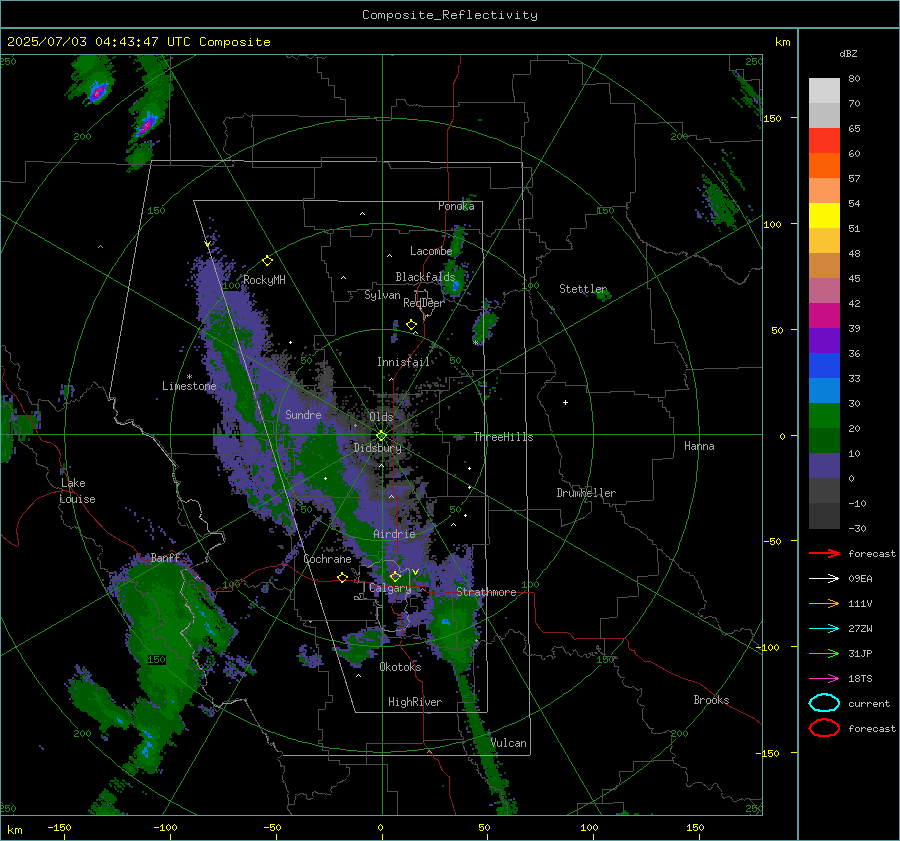
Task: Click the 51 dBZ yellow color swatch
Action: click(824, 215)
